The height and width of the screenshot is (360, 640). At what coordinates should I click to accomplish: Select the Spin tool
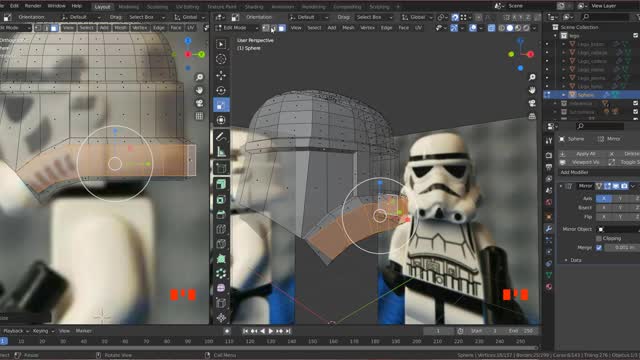point(221,273)
